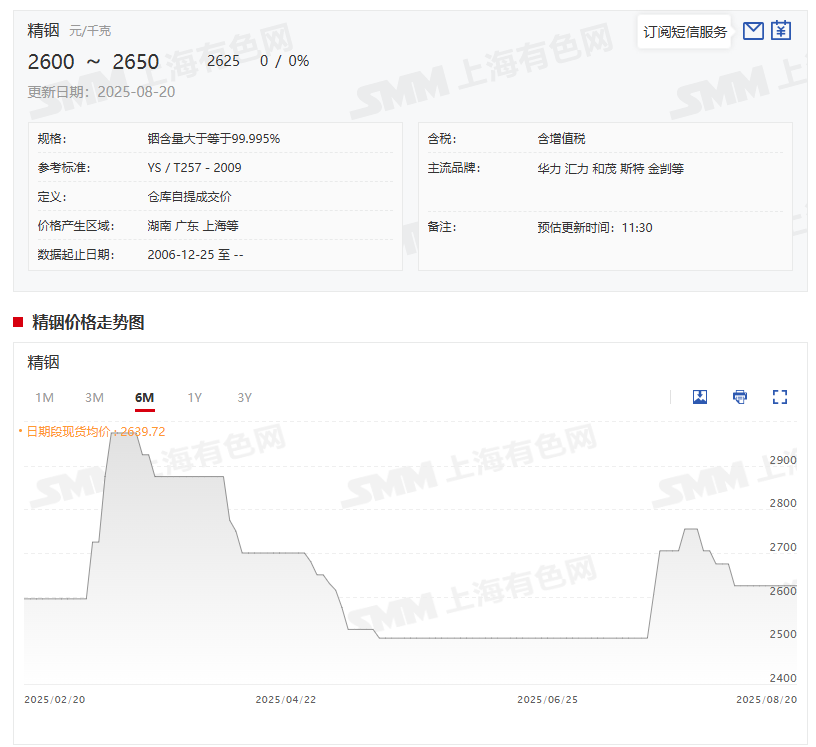Select the 3M time range tab

(x=94, y=398)
